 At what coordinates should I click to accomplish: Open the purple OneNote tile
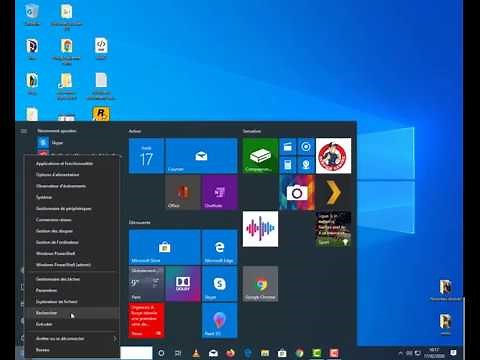tap(219, 193)
